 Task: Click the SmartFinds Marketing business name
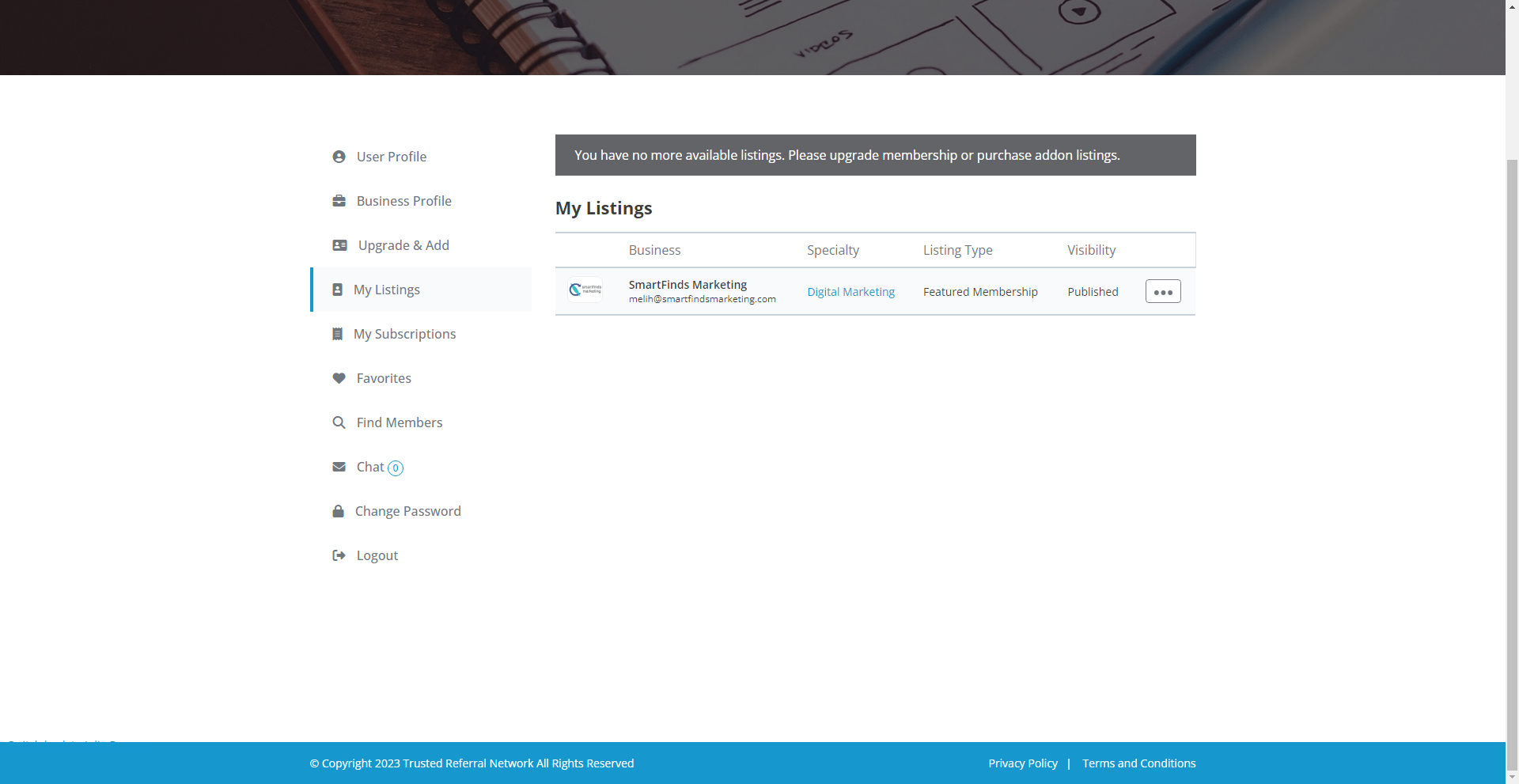(688, 285)
